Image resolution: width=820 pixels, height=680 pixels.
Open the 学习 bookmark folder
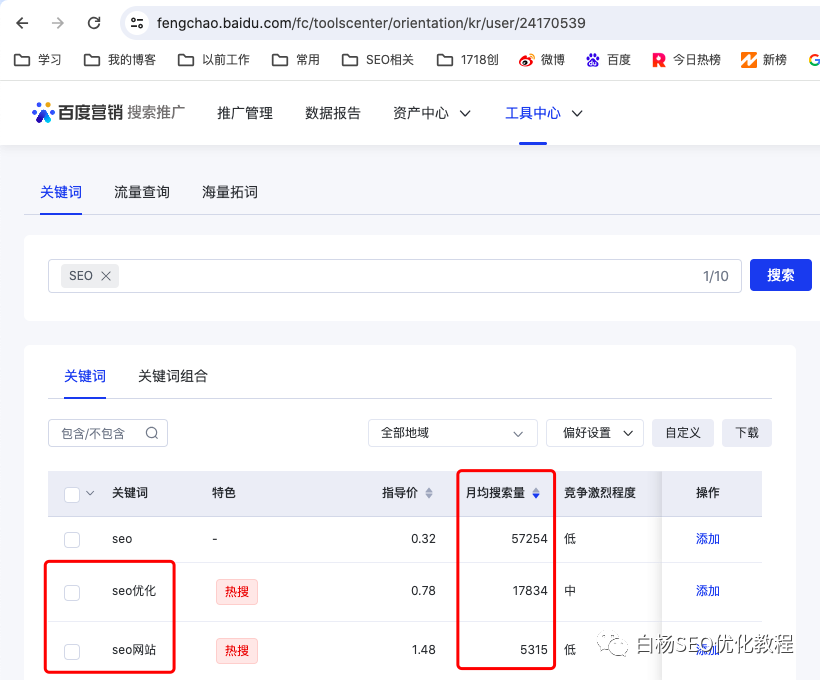tap(38, 60)
